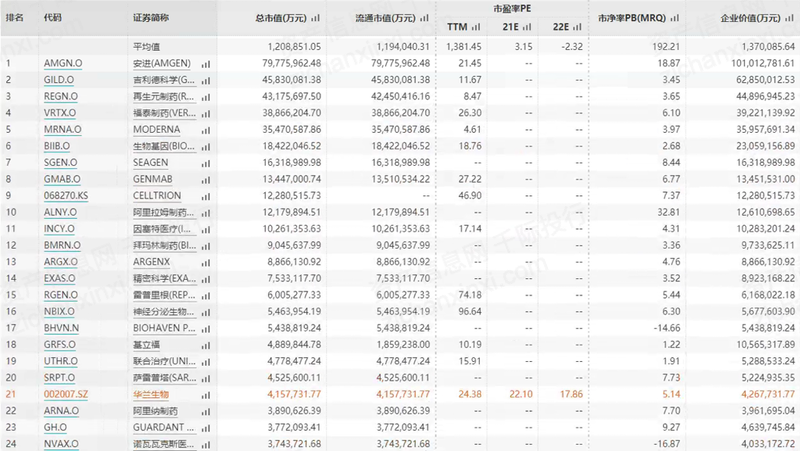
Task: Open chart icon in GRFS.O row
Action: click(206, 345)
